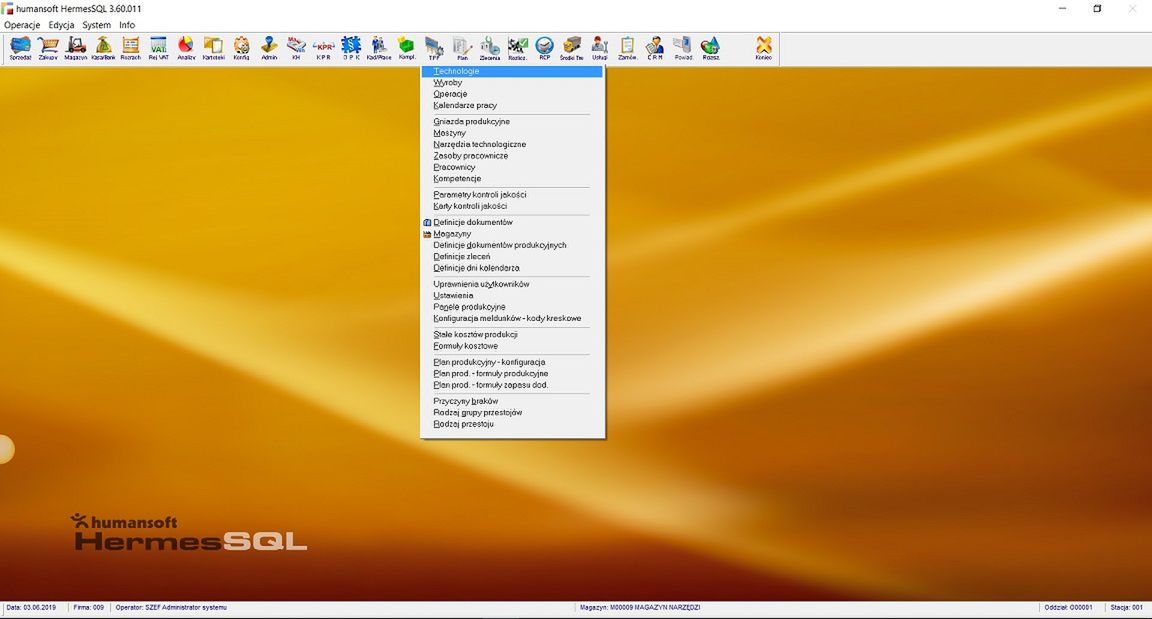The image size is (1152, 619).
Task: Open the Rozlicz. checkered flag icon
Action: click(x=517, y=48)
